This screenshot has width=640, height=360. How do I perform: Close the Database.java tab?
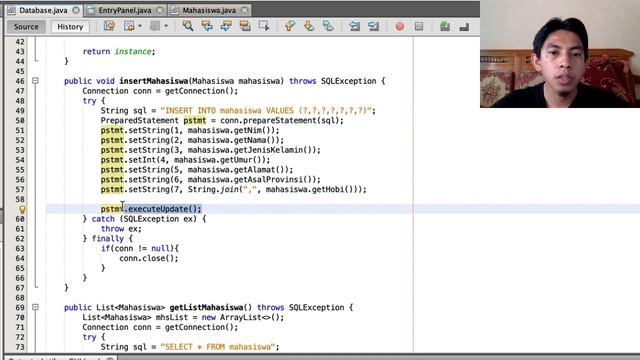click(76, 10)
